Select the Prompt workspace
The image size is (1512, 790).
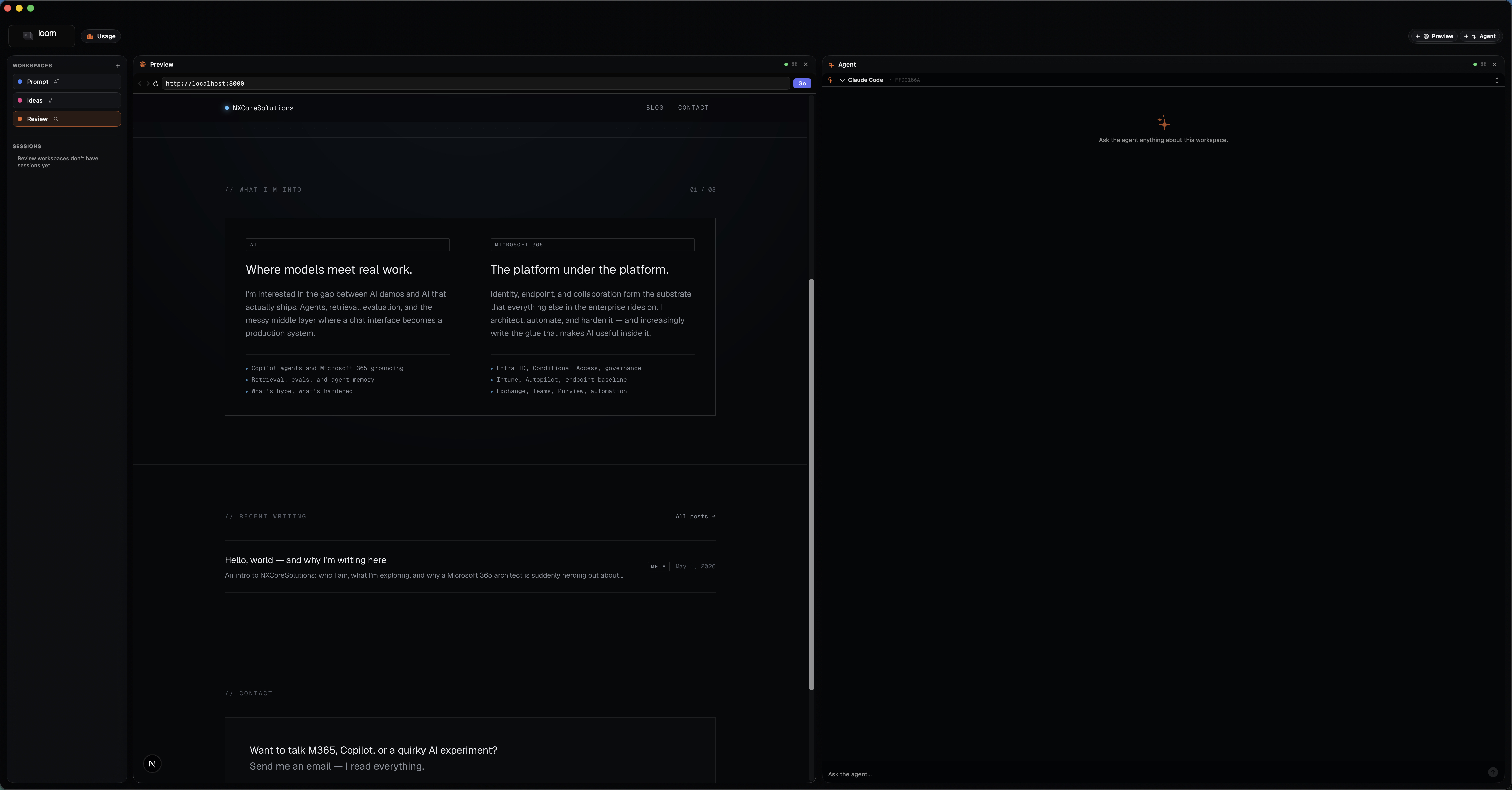[66, 82]
